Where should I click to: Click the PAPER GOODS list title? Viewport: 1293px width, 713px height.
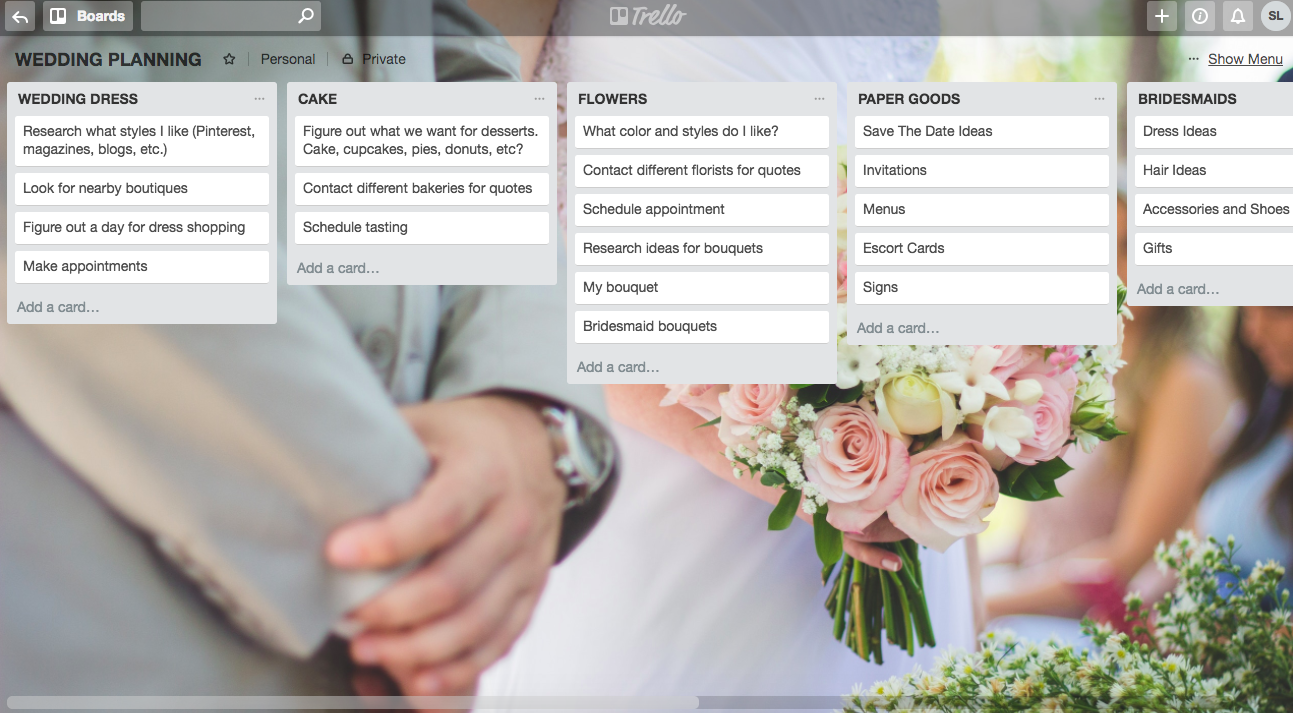[x=909, y=99]
